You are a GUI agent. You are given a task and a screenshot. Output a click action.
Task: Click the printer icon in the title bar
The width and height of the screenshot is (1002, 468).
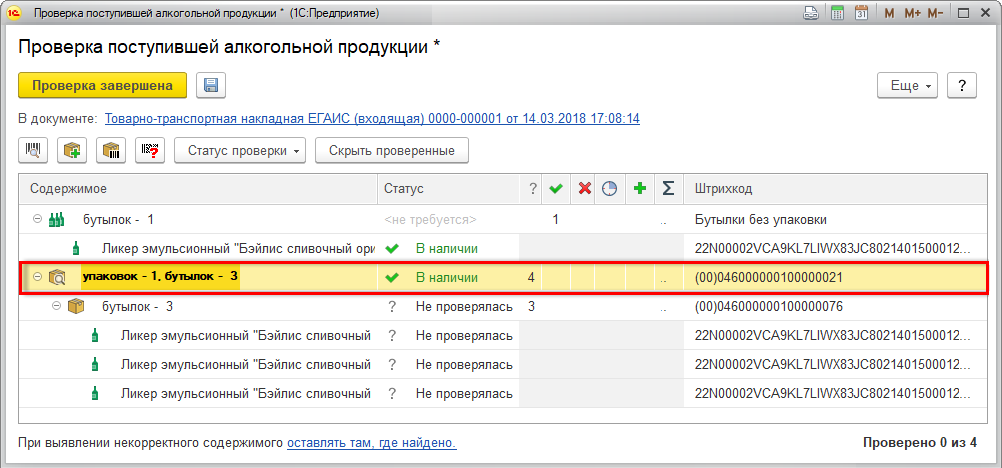coord(813,13)
